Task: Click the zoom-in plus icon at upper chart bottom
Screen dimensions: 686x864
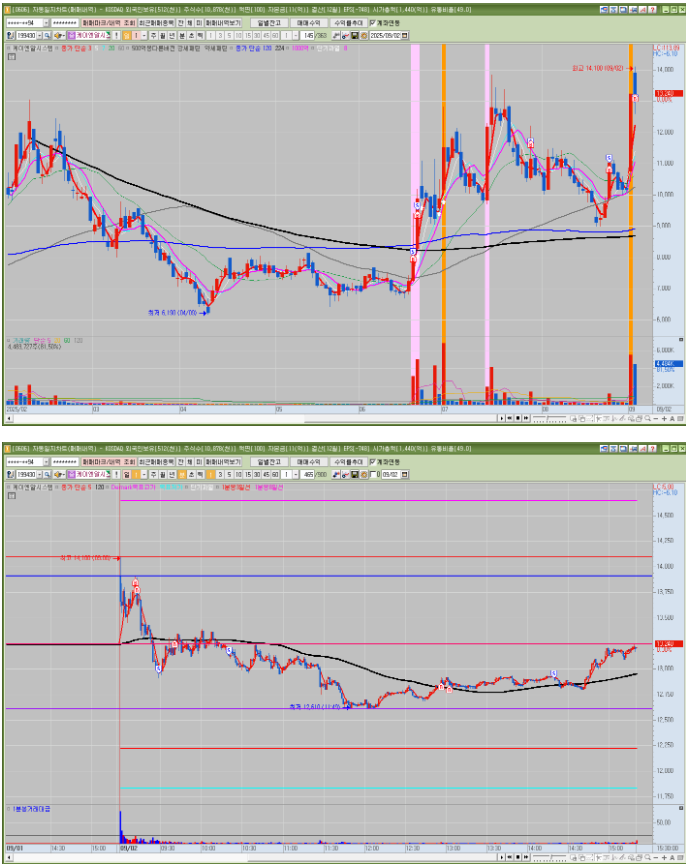Action: (664, 419)
